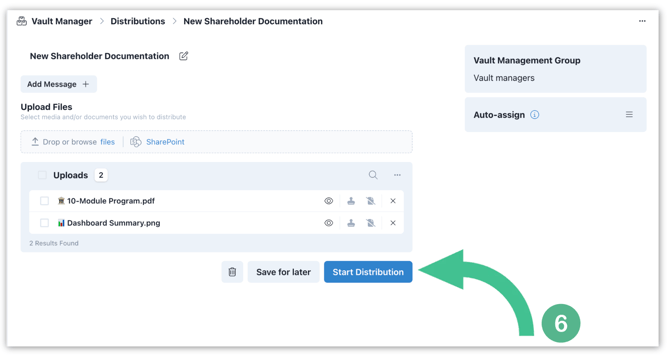Screen dimensions: 670x362
Task: Select the Vault Management Group card
Action: (x=555, y=69)
